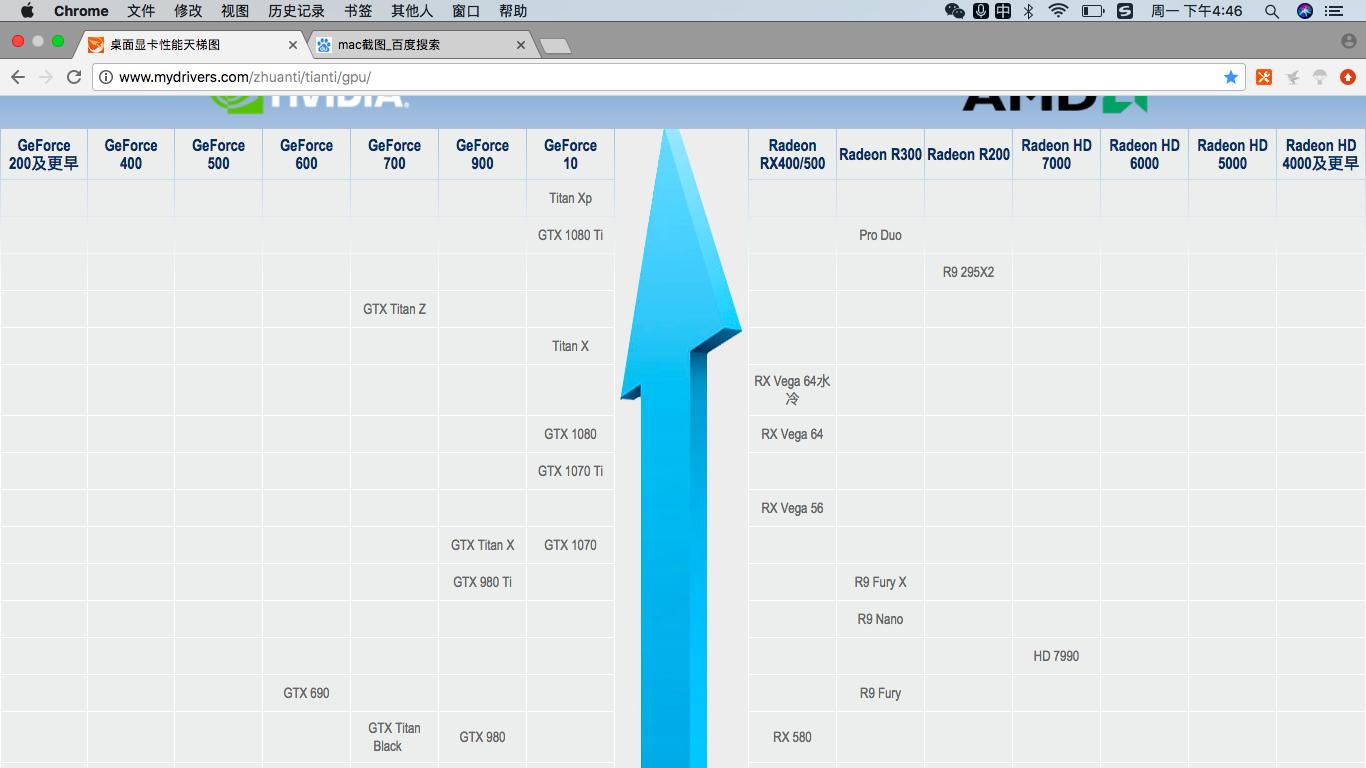Open the Apple menu
1366x768 pixels.
(27, 11)
